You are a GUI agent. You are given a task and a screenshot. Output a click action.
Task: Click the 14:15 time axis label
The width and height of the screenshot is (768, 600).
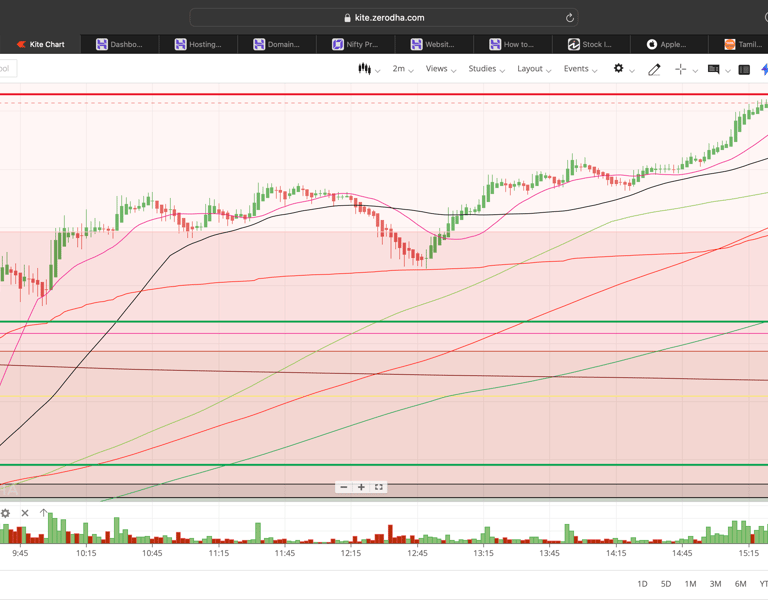pos(616,553)
